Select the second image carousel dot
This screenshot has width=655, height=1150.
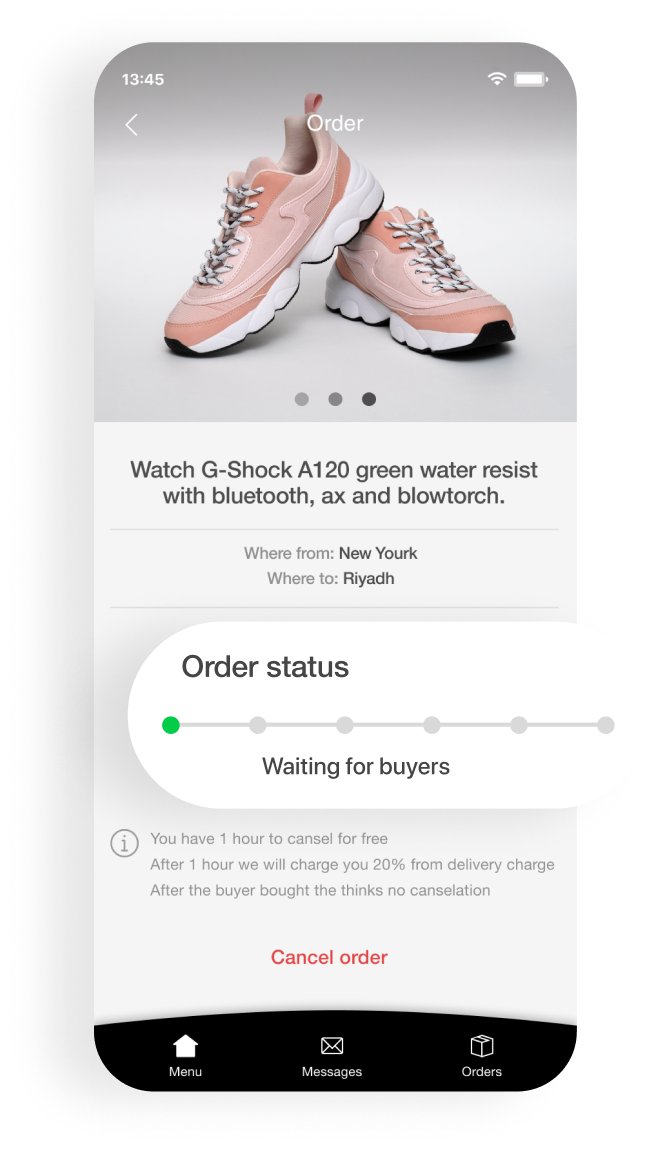click(335, 399)
